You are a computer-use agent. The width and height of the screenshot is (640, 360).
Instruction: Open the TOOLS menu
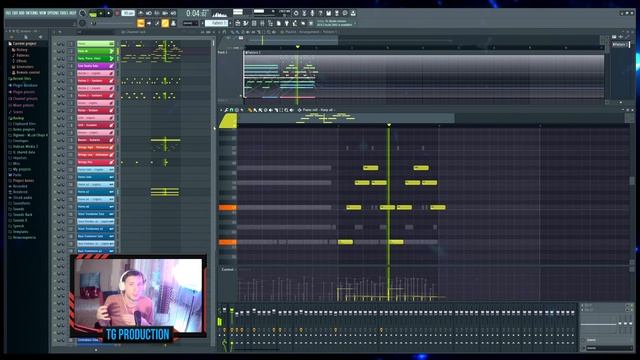64,13
